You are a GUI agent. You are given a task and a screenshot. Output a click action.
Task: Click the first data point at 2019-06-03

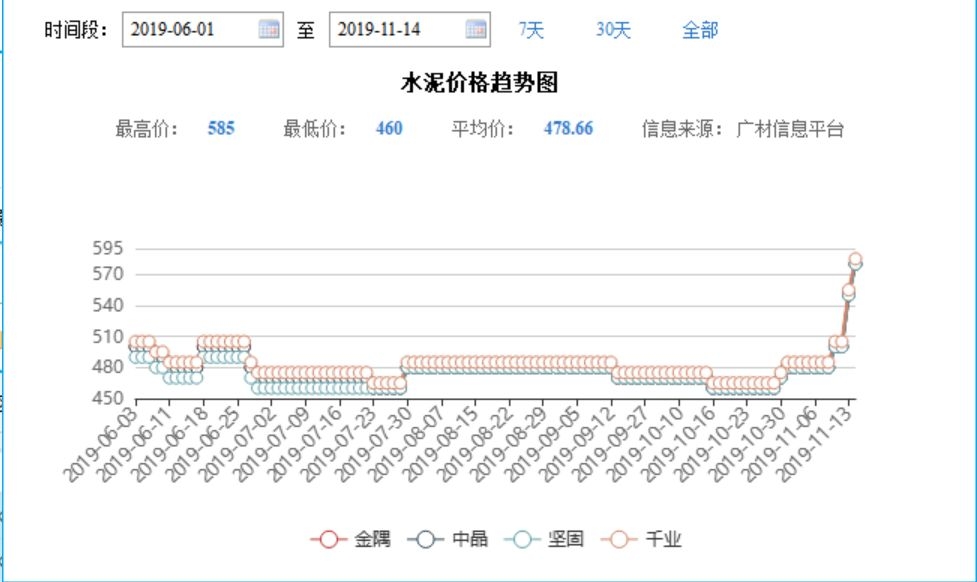click(135, 342)
